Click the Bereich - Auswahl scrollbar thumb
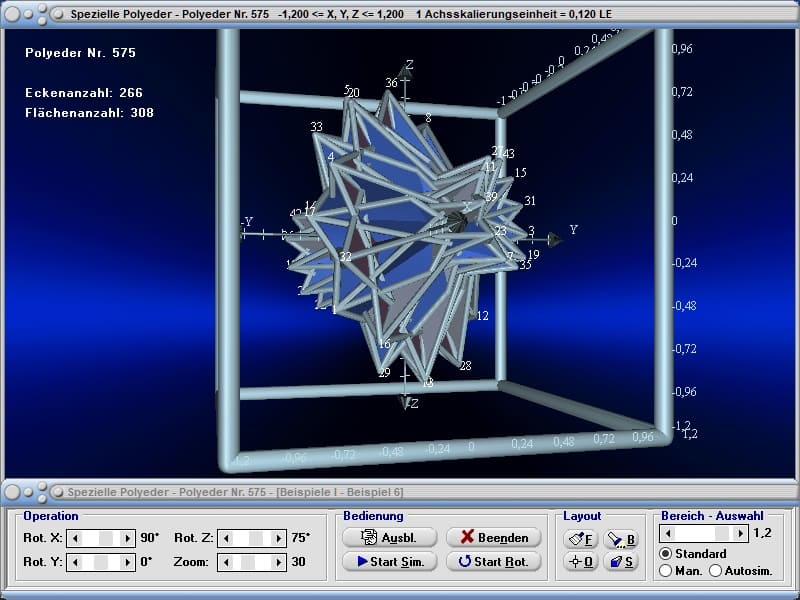Viewport: 800px width, 600px height. 722,534
